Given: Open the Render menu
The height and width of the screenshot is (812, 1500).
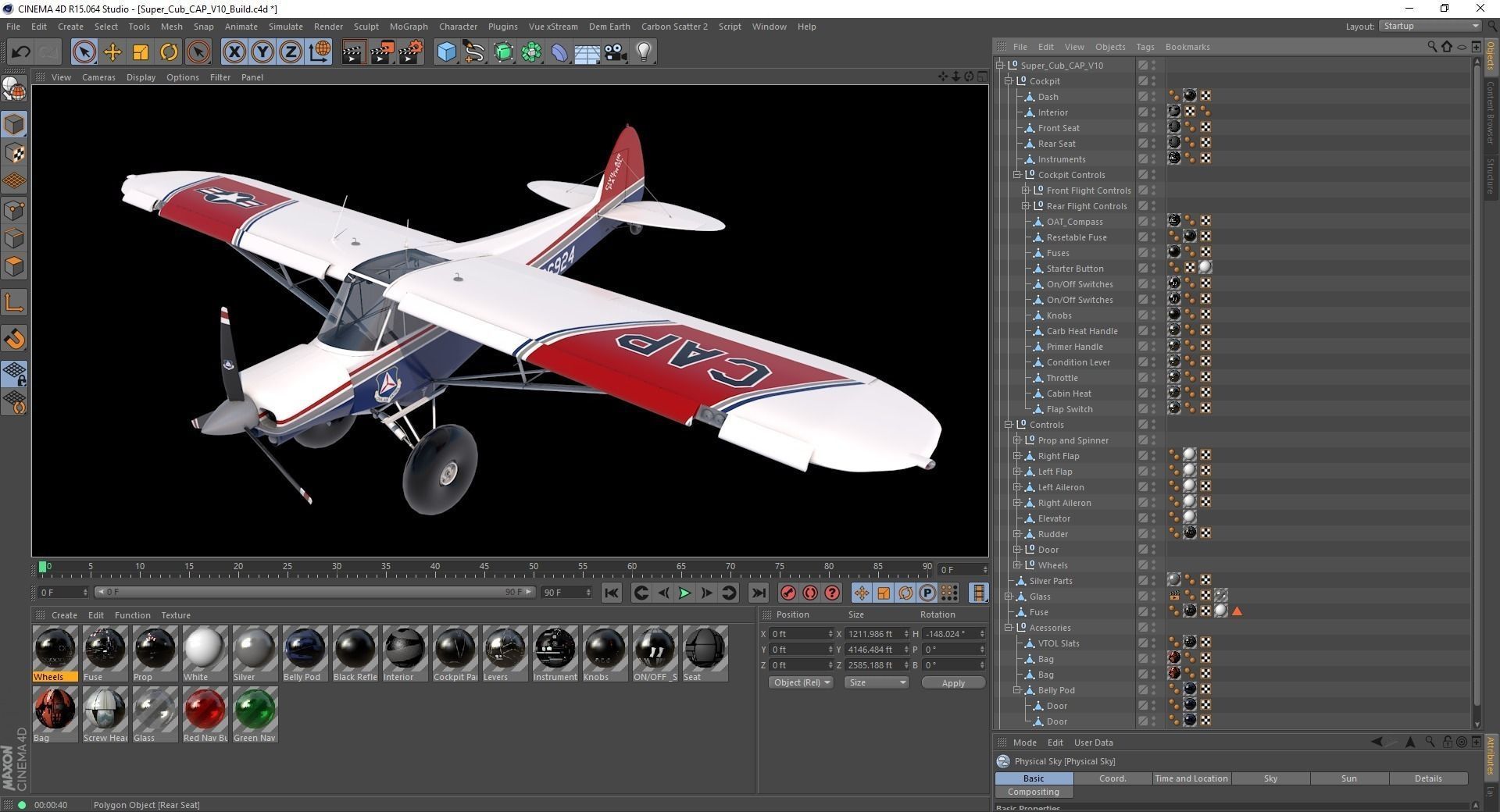Looking at the screenshot, I should (x=328, y=27).
